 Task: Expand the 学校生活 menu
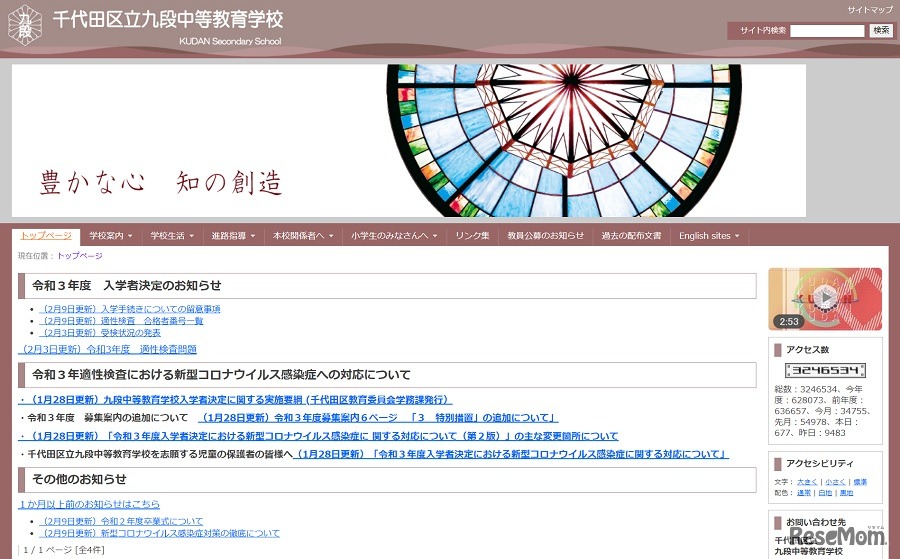(x=172, y=236)
